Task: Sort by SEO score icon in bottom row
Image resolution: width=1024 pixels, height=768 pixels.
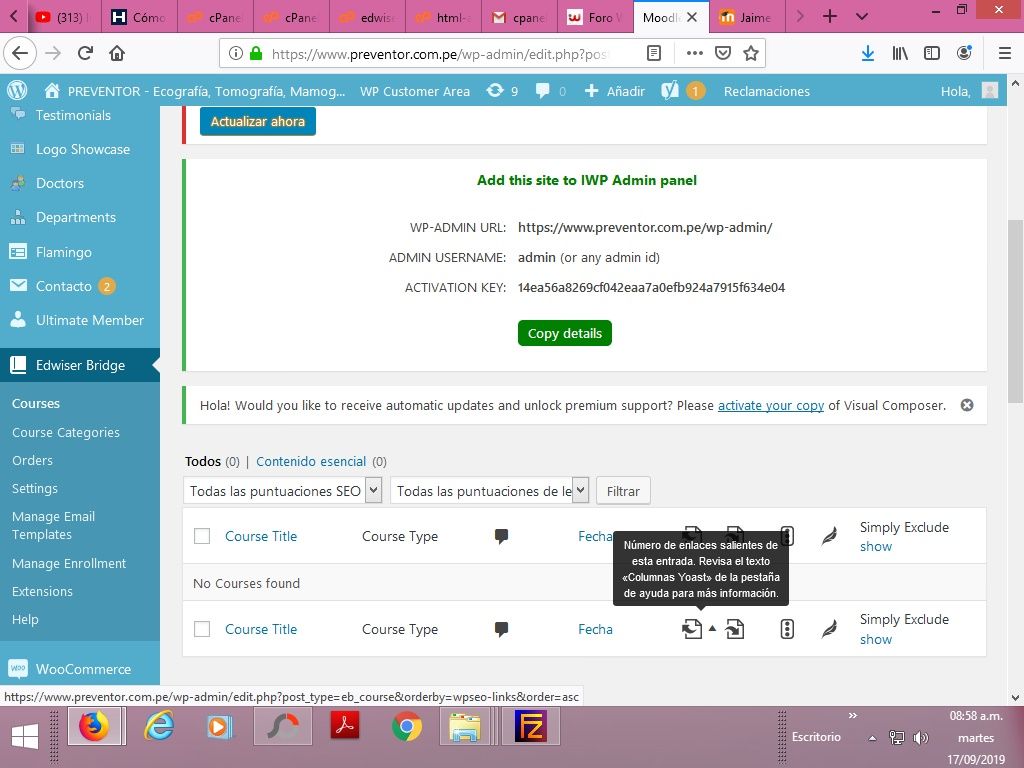Action: 787,629
